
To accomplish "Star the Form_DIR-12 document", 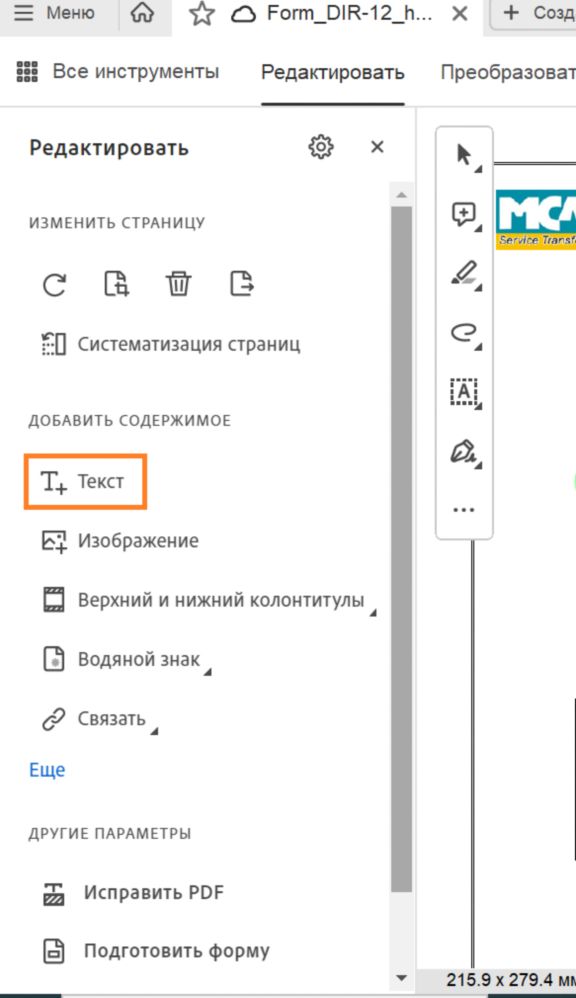I will tap(202, 14).
